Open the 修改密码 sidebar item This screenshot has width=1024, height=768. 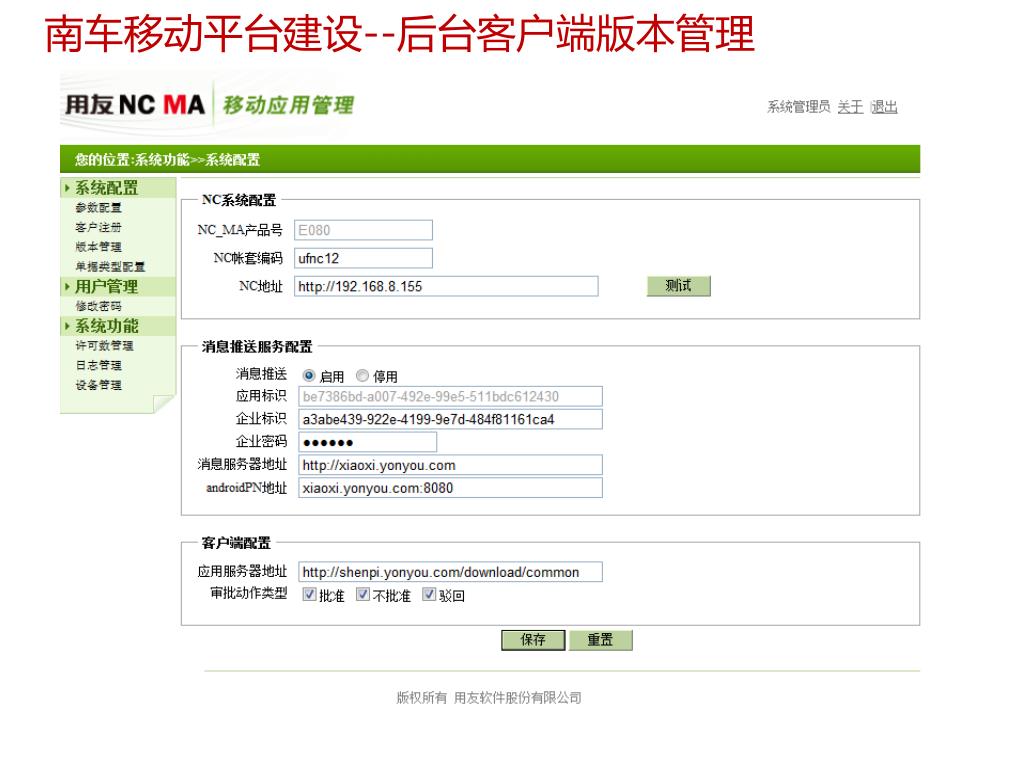(99, 306)
